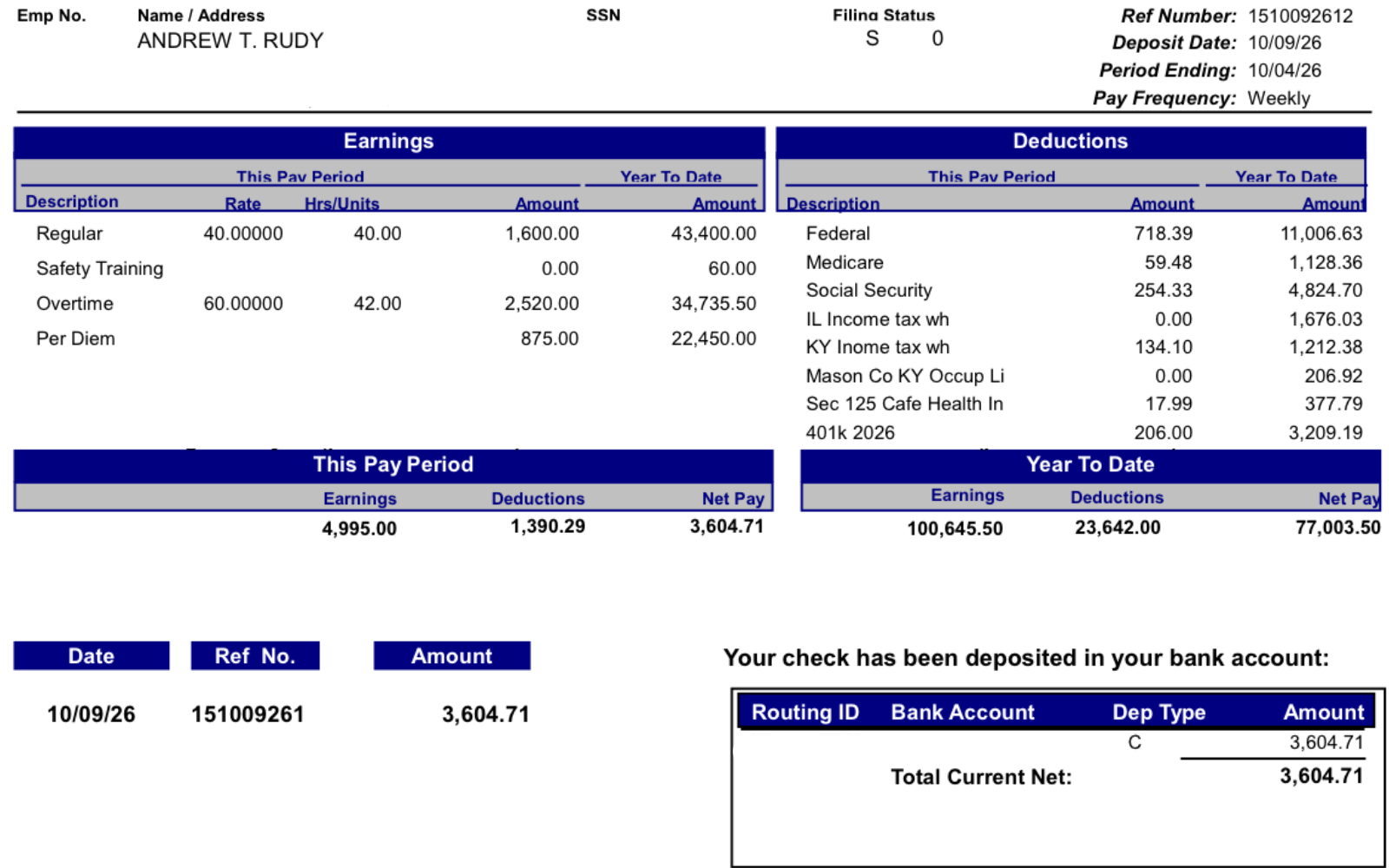The height and width of the screenshot is (868, 1389).
Task: Select the year-to-date net pay "77,003.50"
Action: (1338, 528)
